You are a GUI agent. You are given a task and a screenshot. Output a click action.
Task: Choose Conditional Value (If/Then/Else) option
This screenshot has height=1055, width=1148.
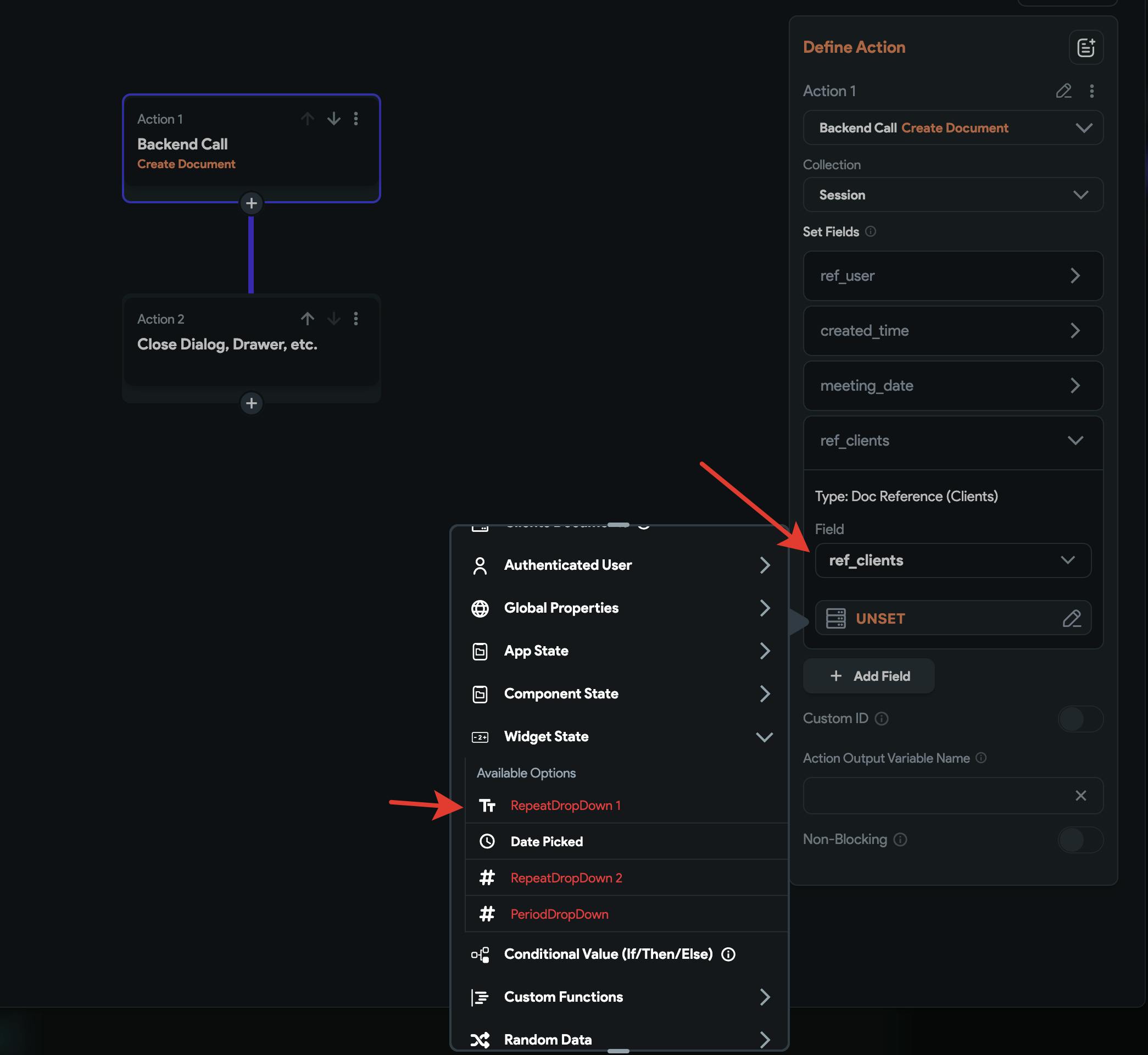click(620, 954)
